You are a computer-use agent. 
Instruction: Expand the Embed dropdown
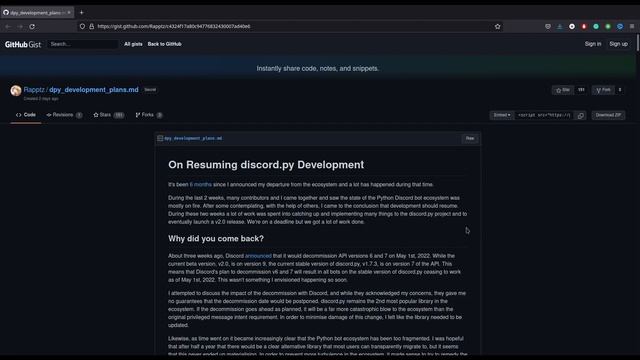tap(502, 115)
